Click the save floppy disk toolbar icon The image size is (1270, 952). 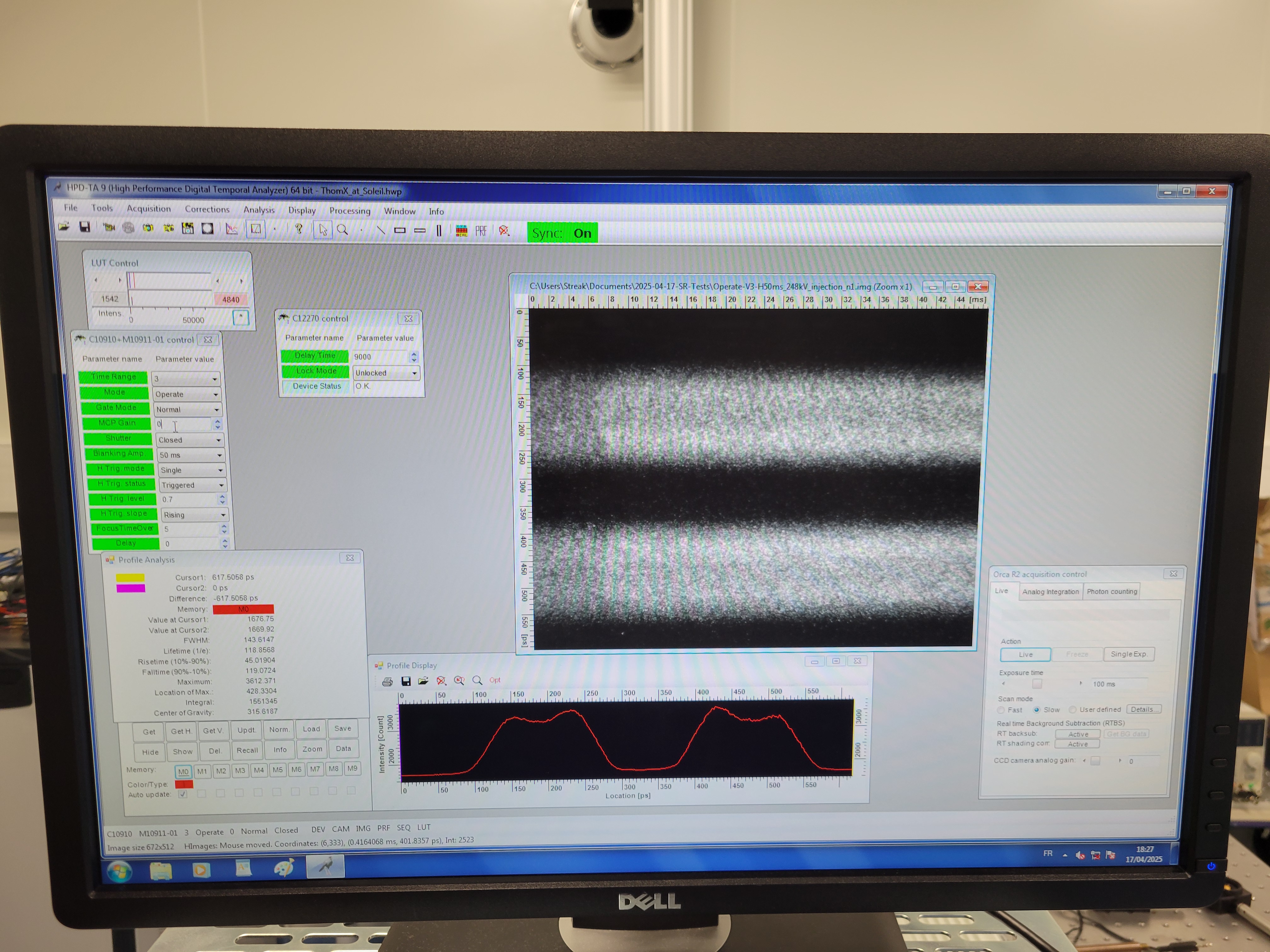(85, 227)
